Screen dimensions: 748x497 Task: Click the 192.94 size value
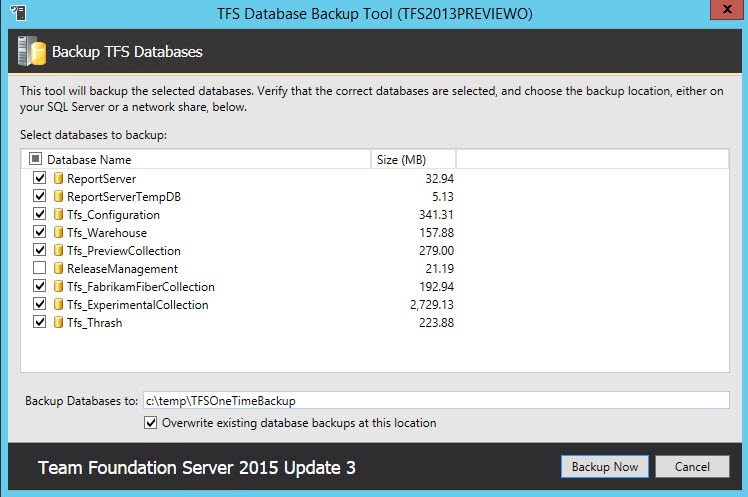(436, 287)
